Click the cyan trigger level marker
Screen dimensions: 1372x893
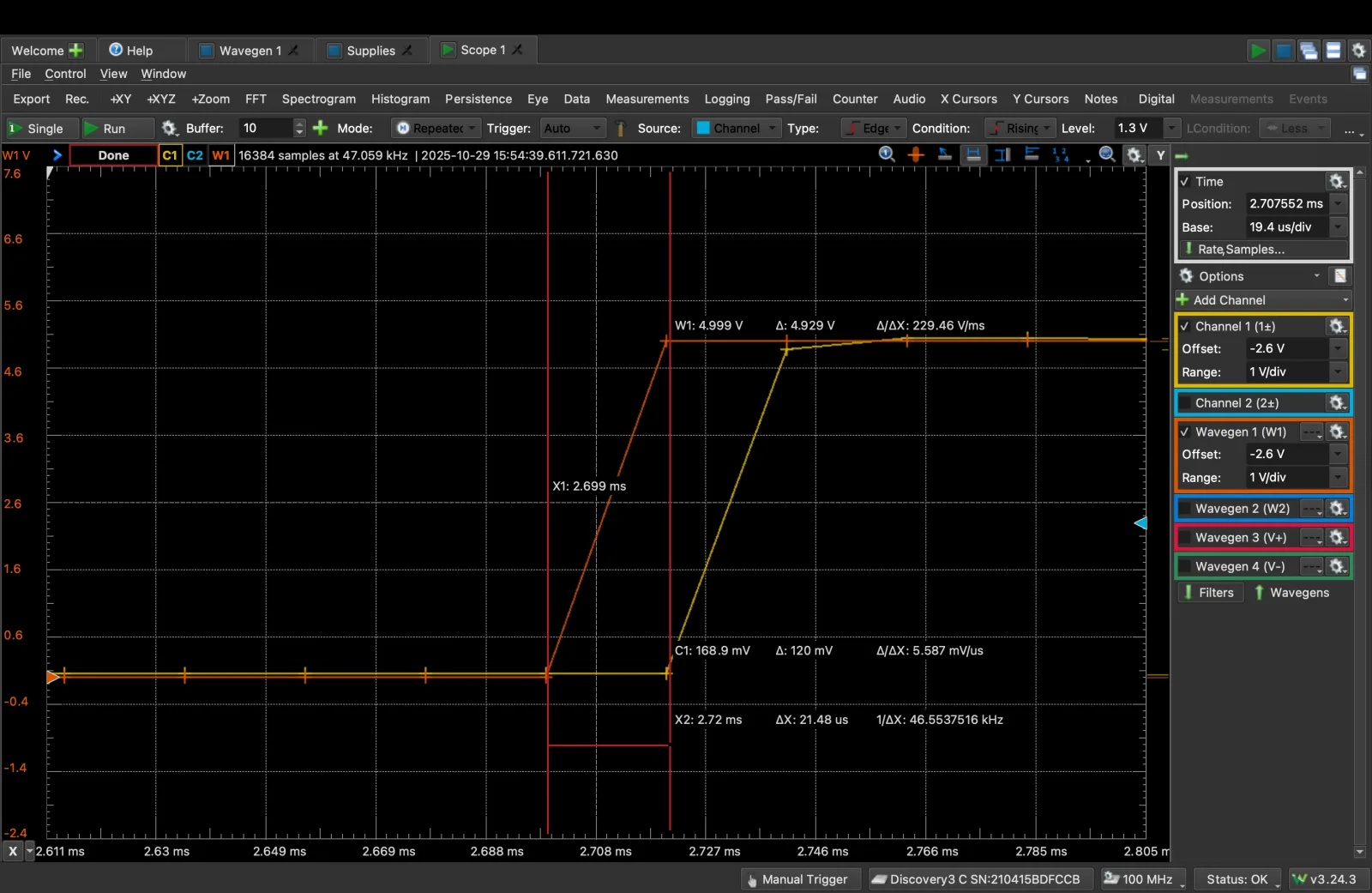tap(1140, 523)
